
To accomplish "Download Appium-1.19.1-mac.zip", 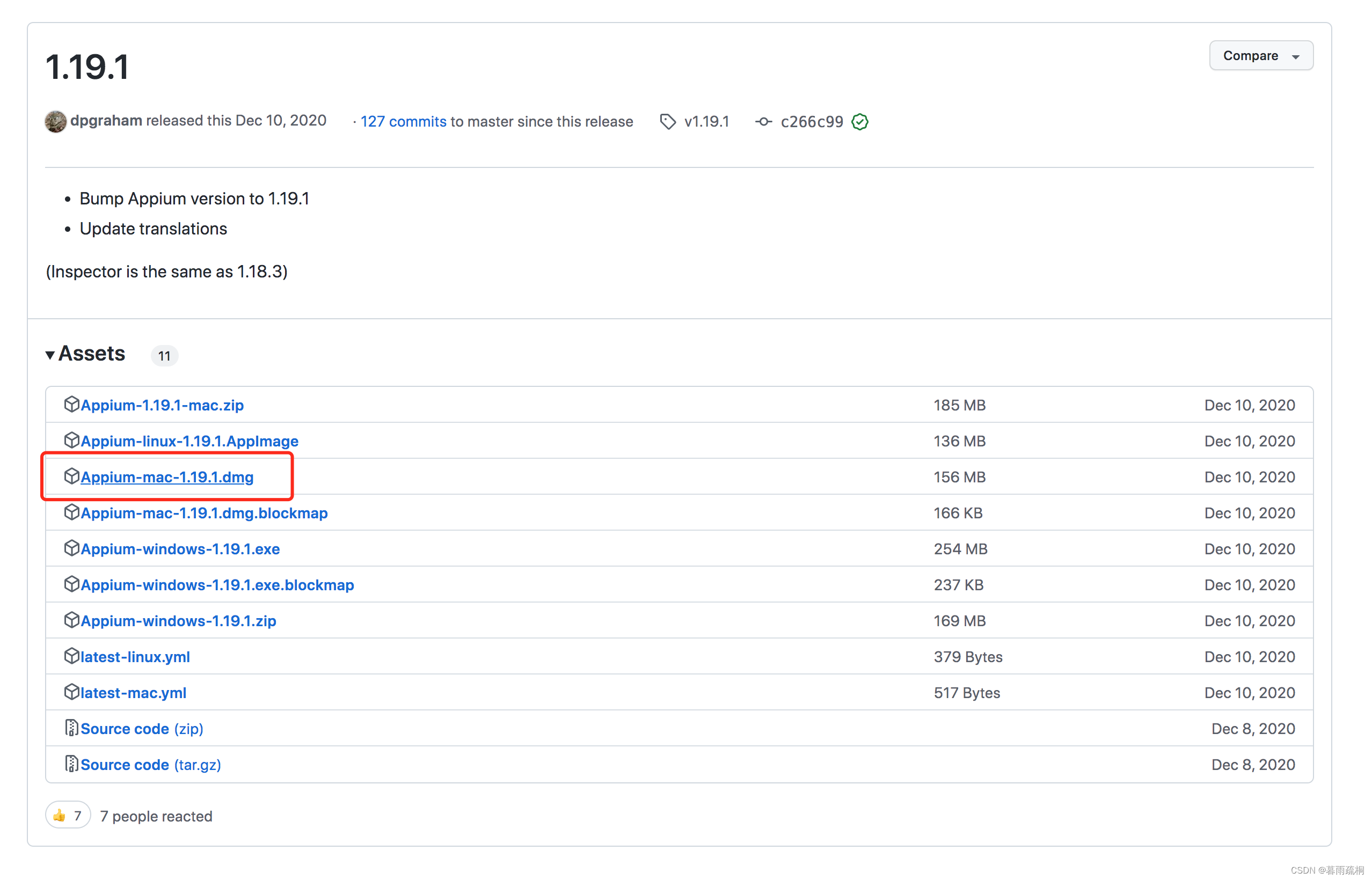I will click(162, 405).
